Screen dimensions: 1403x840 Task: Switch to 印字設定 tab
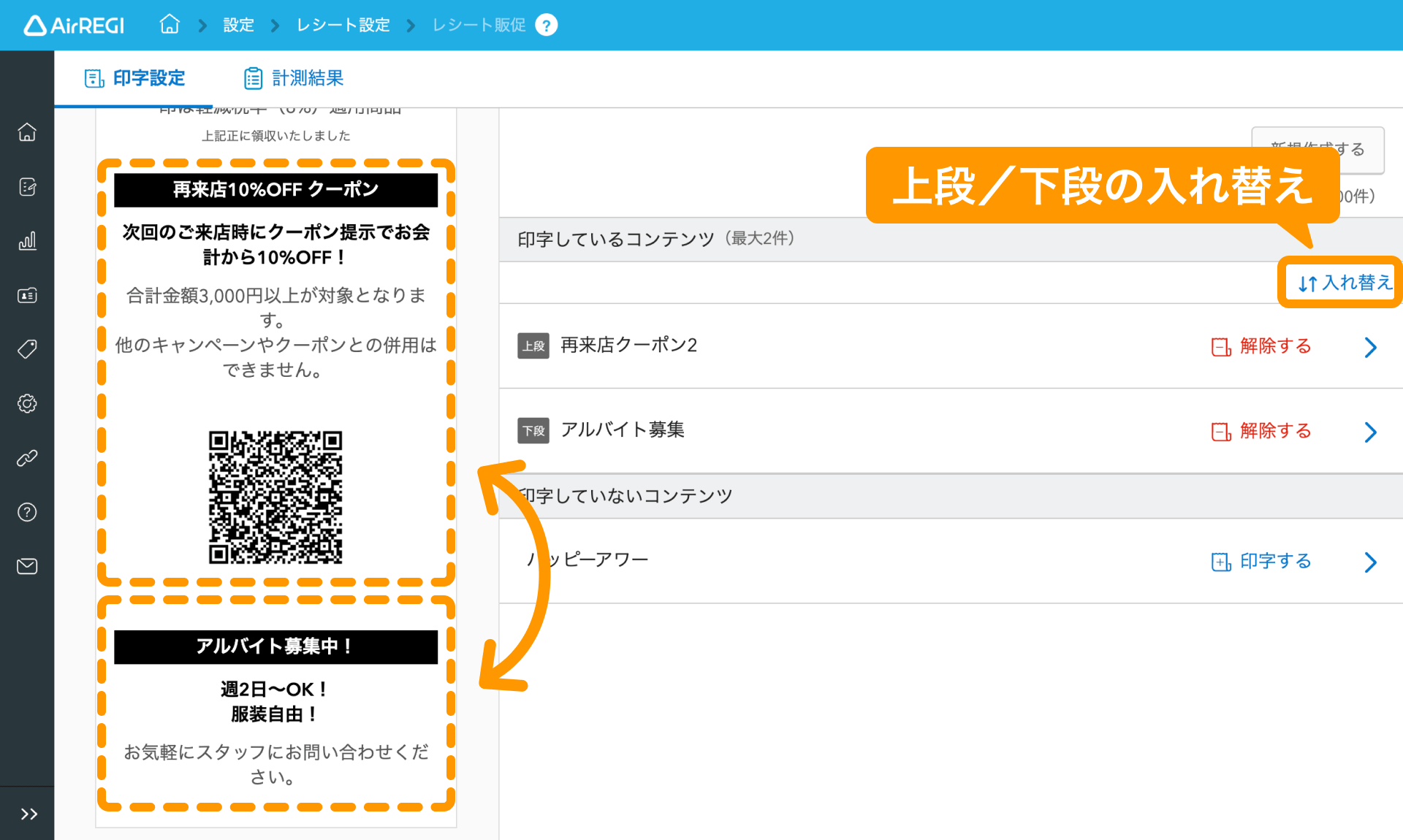click(135, 78)
